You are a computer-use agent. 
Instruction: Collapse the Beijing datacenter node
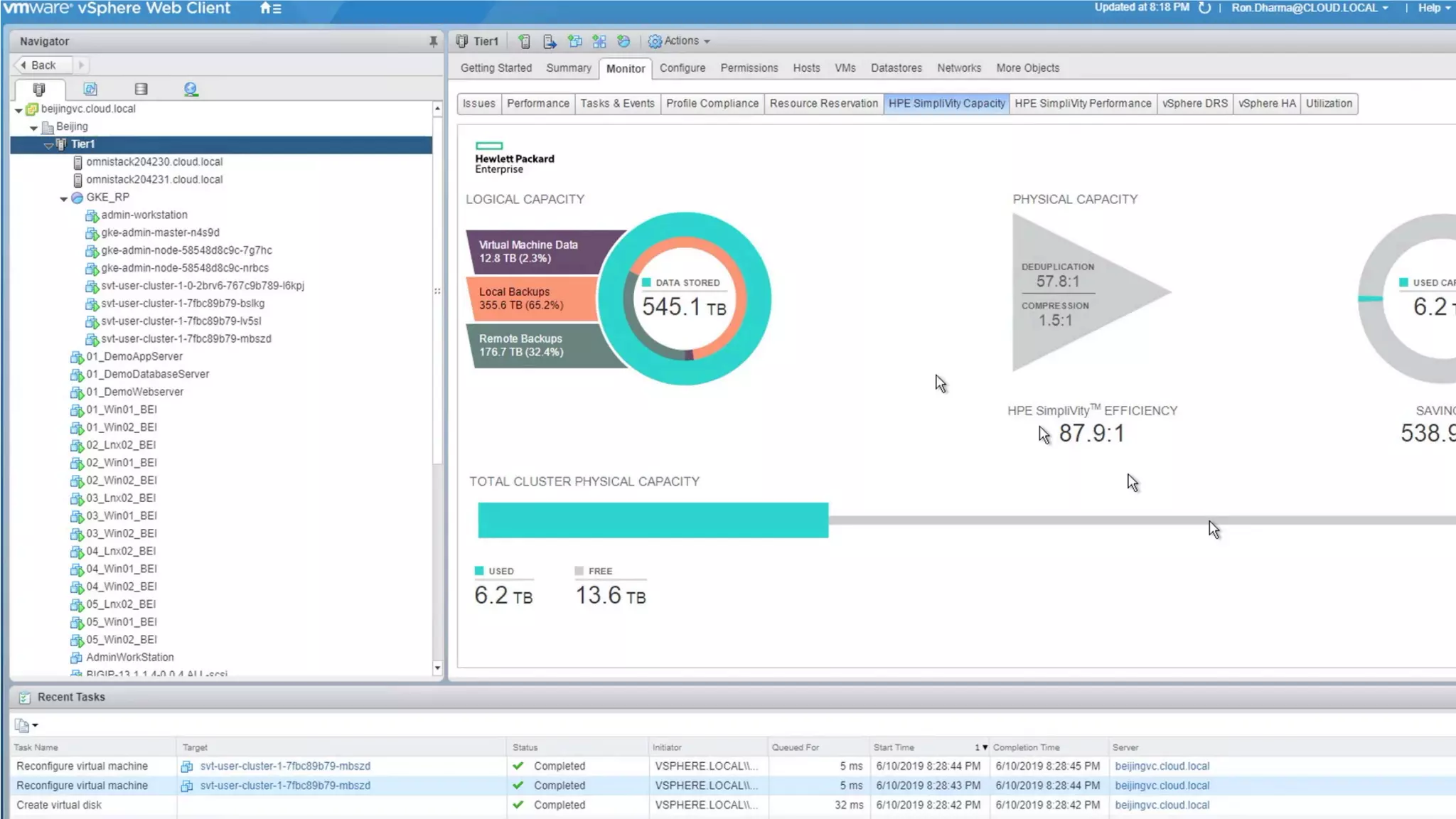pos(34,128)
